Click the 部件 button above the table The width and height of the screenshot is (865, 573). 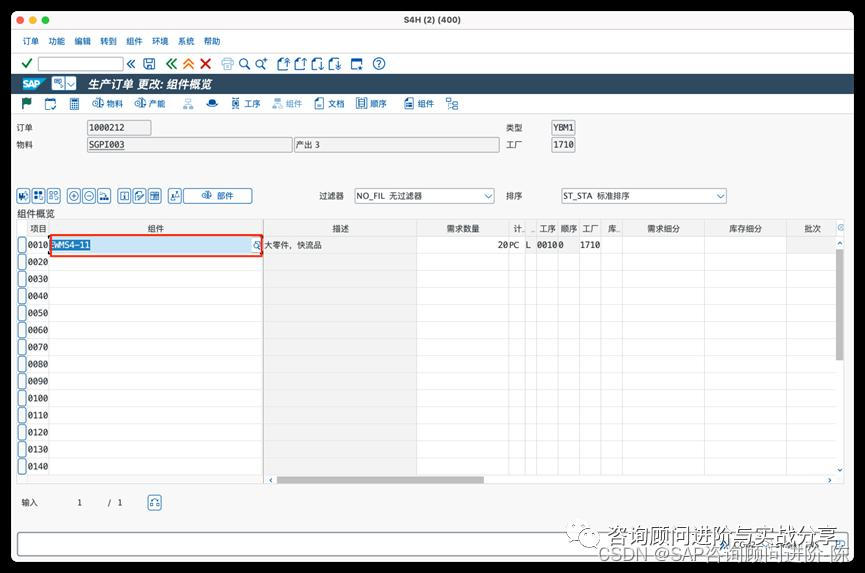tap(217, 196)
